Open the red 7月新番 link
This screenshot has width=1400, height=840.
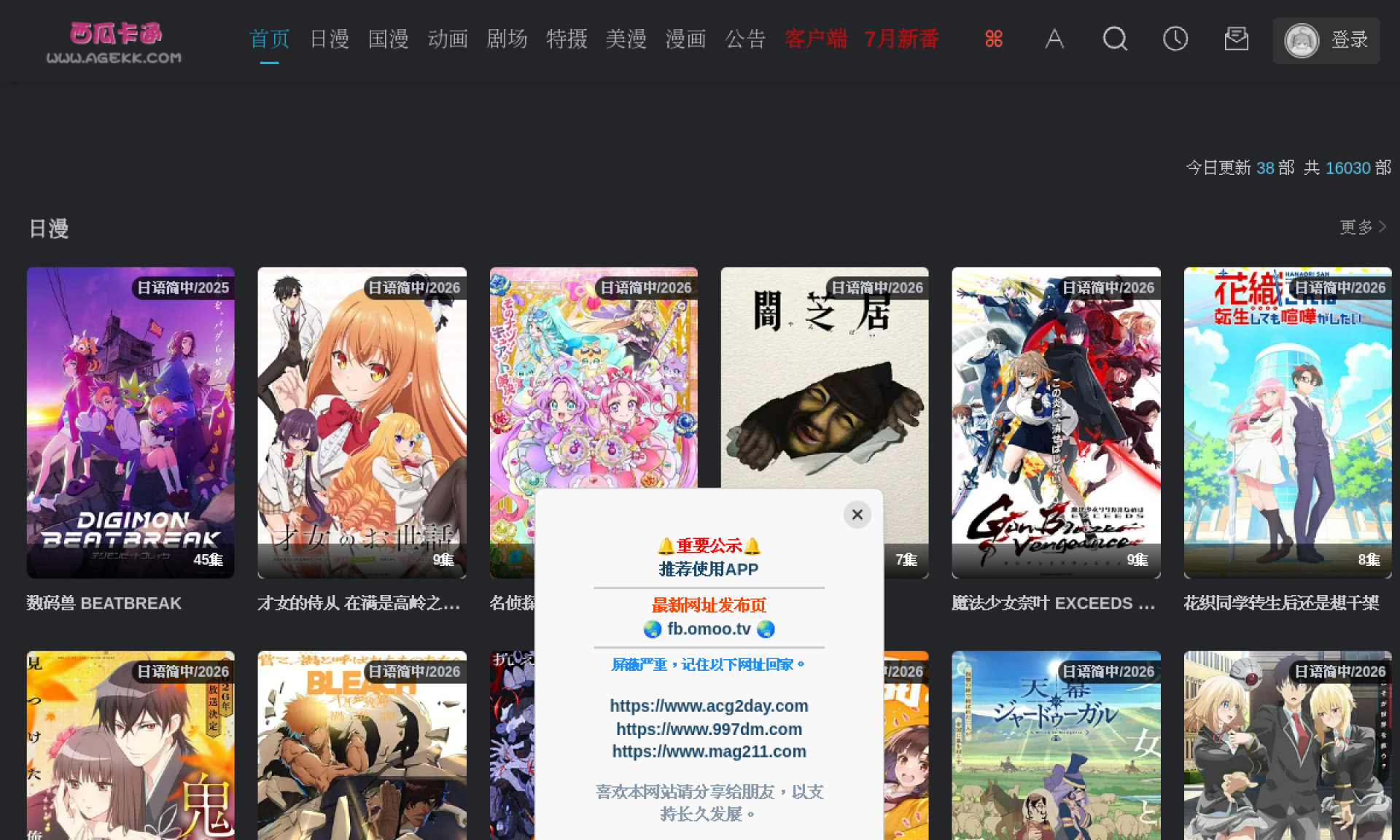coord(901,39)
